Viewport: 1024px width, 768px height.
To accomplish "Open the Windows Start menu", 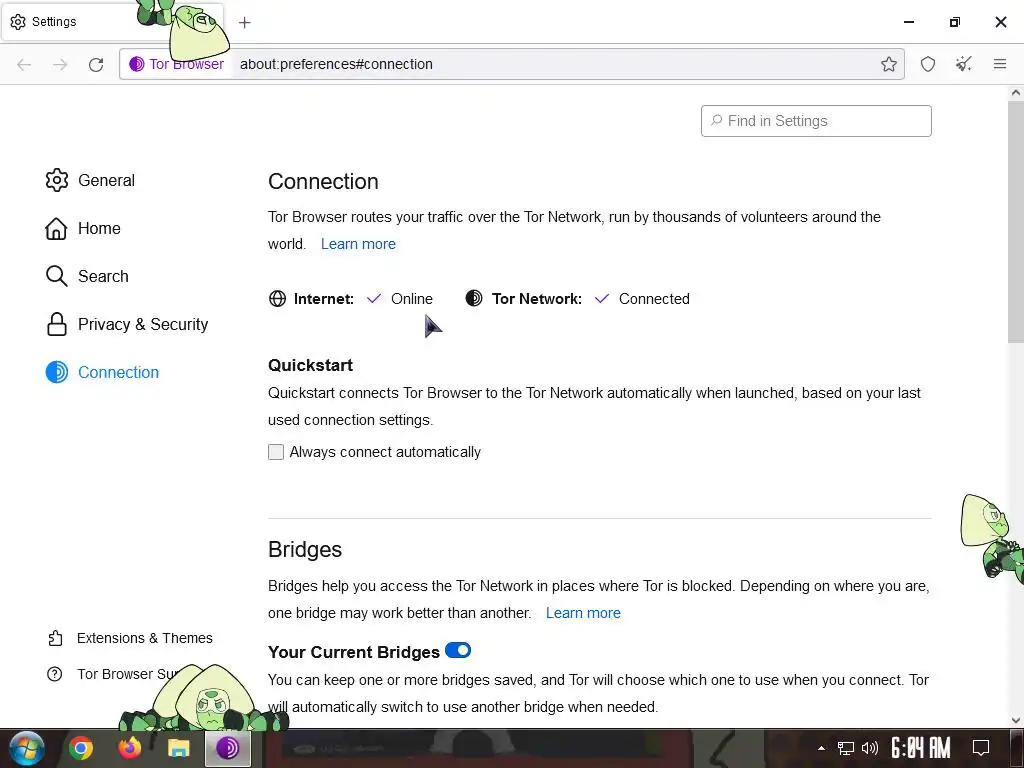I will tap(27, 748).
